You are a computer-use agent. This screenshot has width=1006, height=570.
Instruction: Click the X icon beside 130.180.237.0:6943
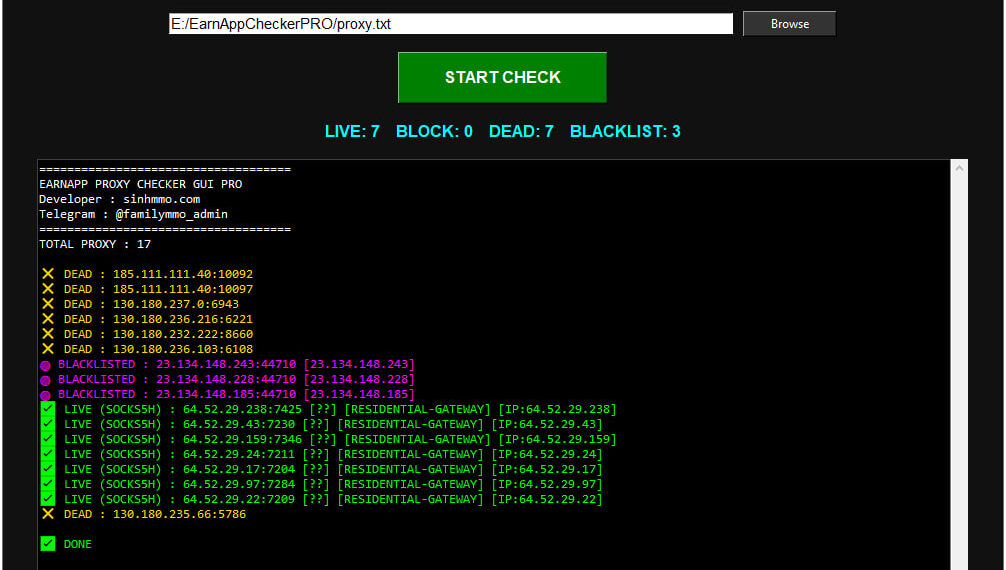(x=47, y=304)
